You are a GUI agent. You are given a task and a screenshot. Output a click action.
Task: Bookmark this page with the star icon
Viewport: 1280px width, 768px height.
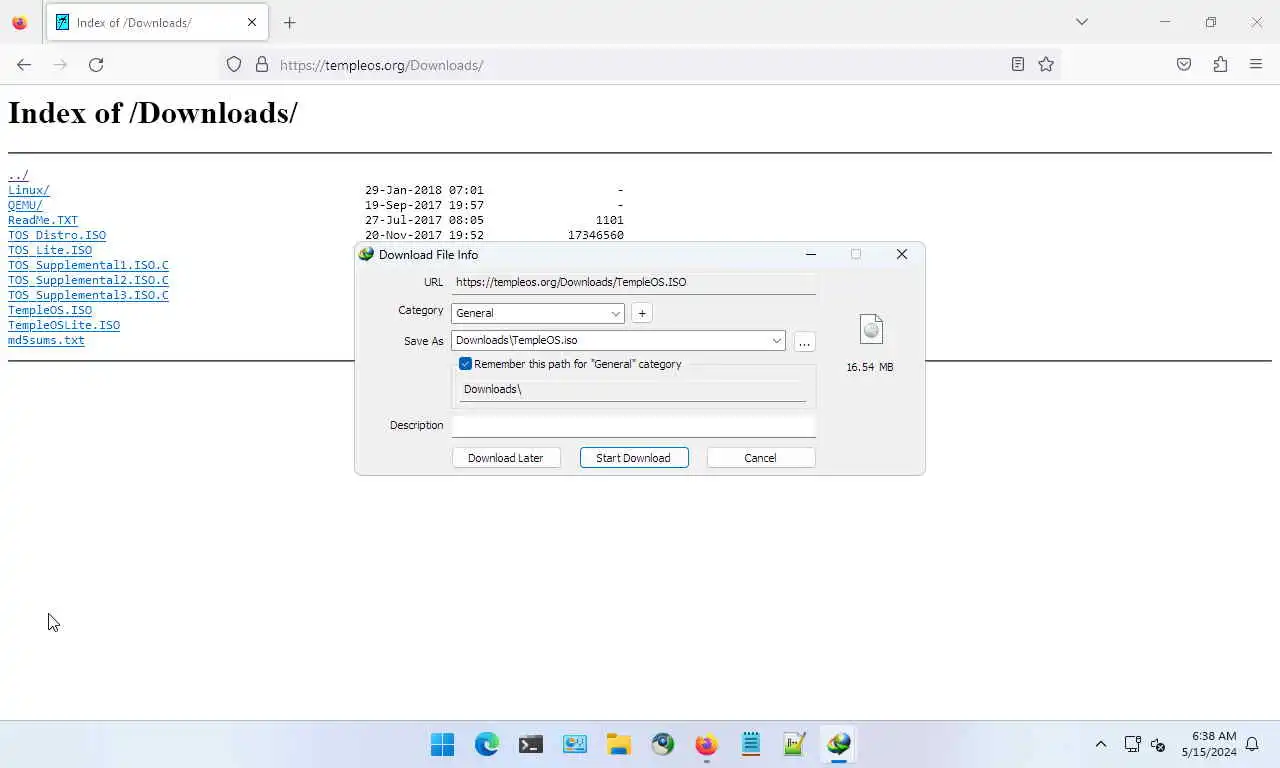(x=1046, y=64)
